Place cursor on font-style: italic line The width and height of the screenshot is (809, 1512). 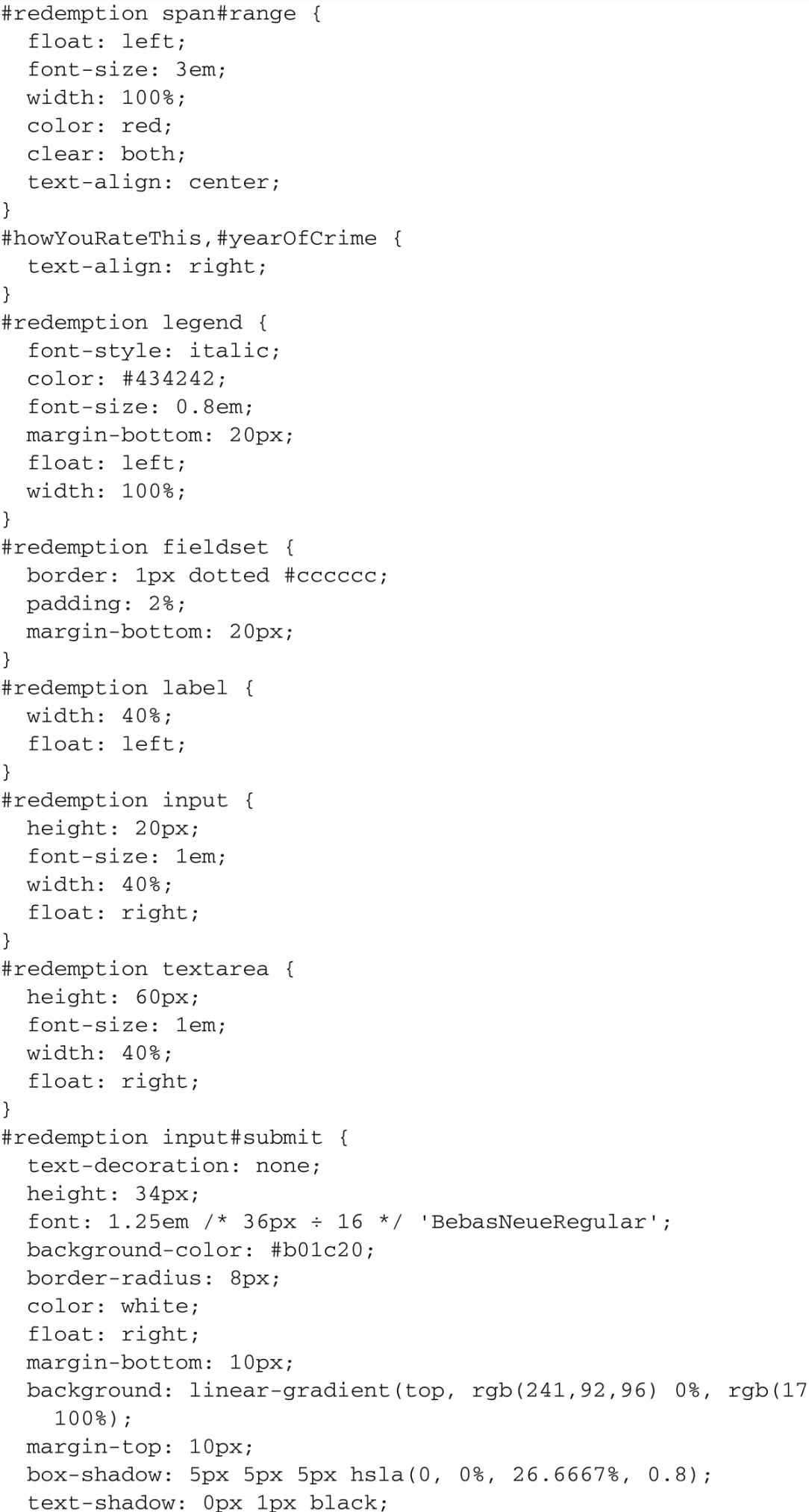point(153,351)
